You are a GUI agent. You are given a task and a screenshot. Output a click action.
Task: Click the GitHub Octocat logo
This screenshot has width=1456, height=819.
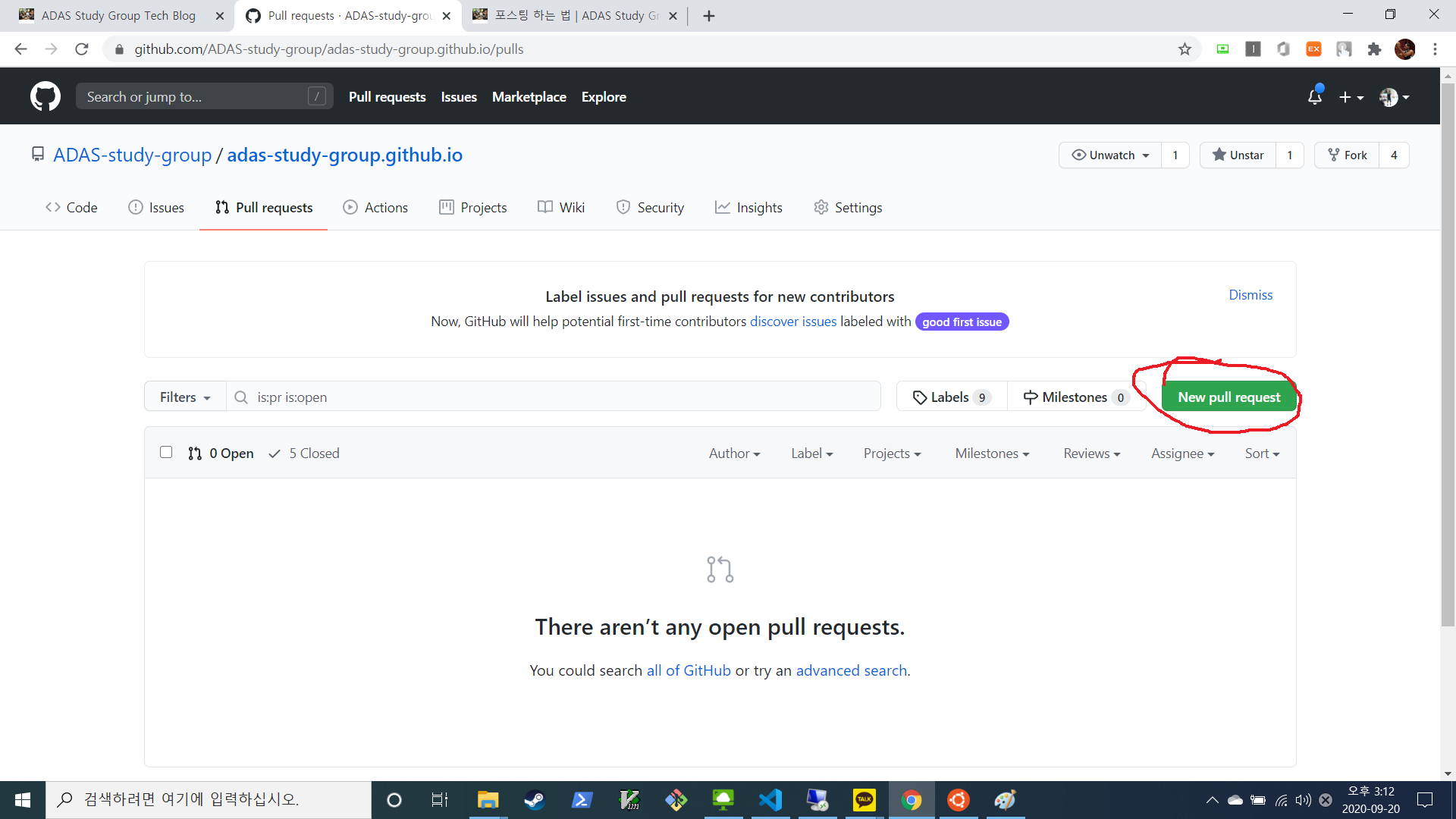[x=45, y=96]
